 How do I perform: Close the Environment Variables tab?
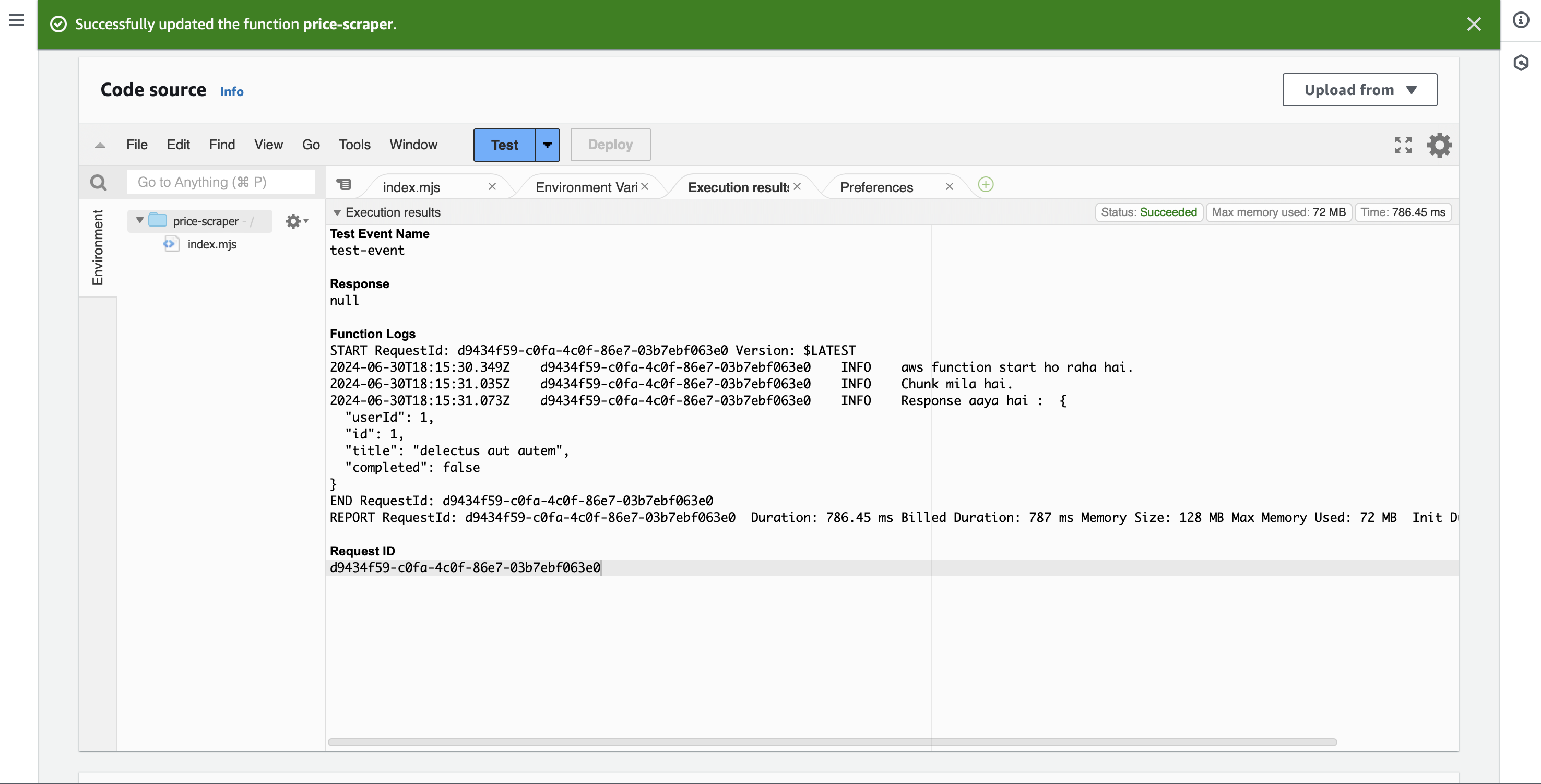point(644,186)
